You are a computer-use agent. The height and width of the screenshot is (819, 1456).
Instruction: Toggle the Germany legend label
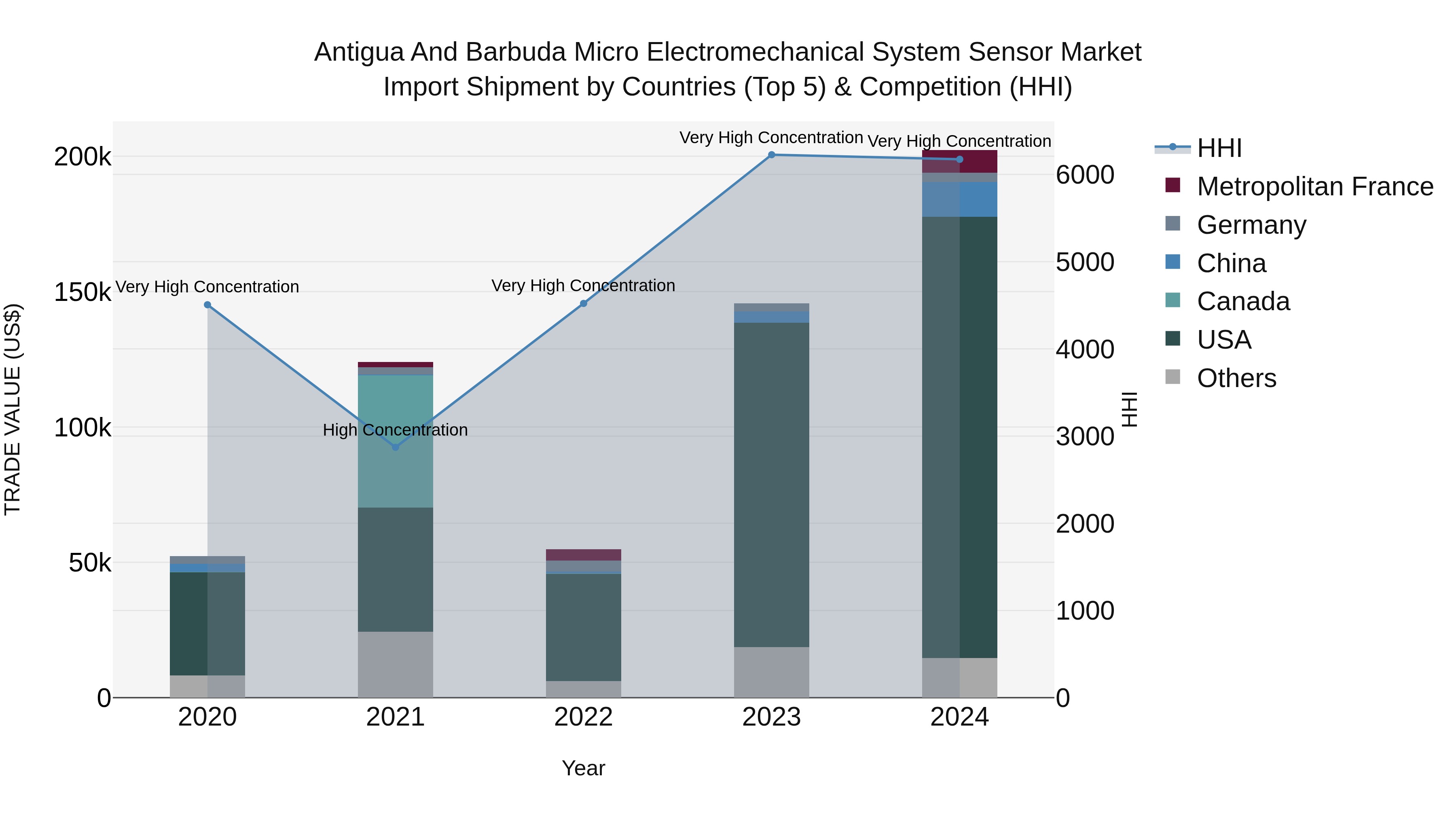[1251, 225]
